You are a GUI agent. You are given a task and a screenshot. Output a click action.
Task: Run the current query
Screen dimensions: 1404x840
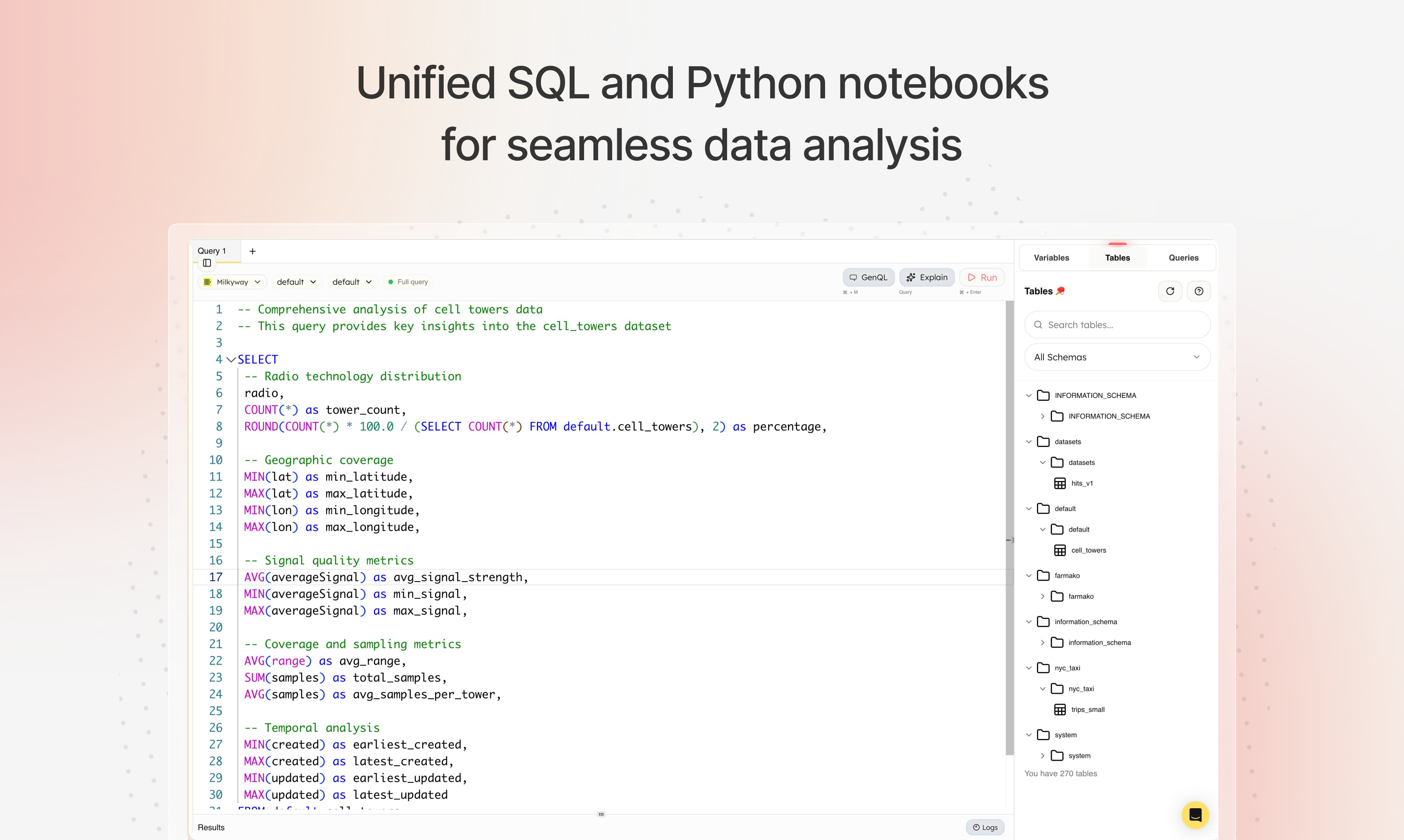pyautogui.click(x=982, y=277)
